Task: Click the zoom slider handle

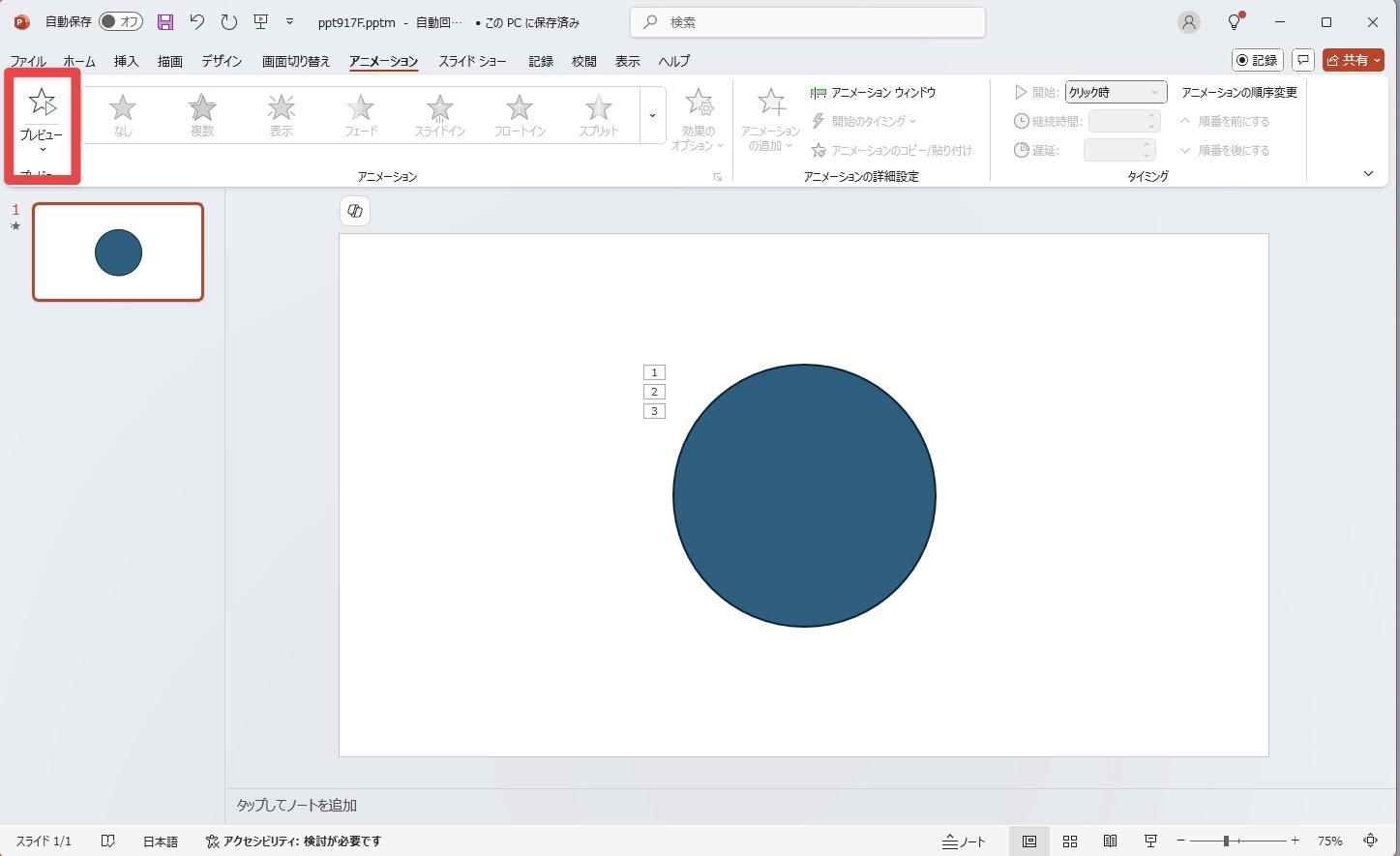Action: point(1226,841)
